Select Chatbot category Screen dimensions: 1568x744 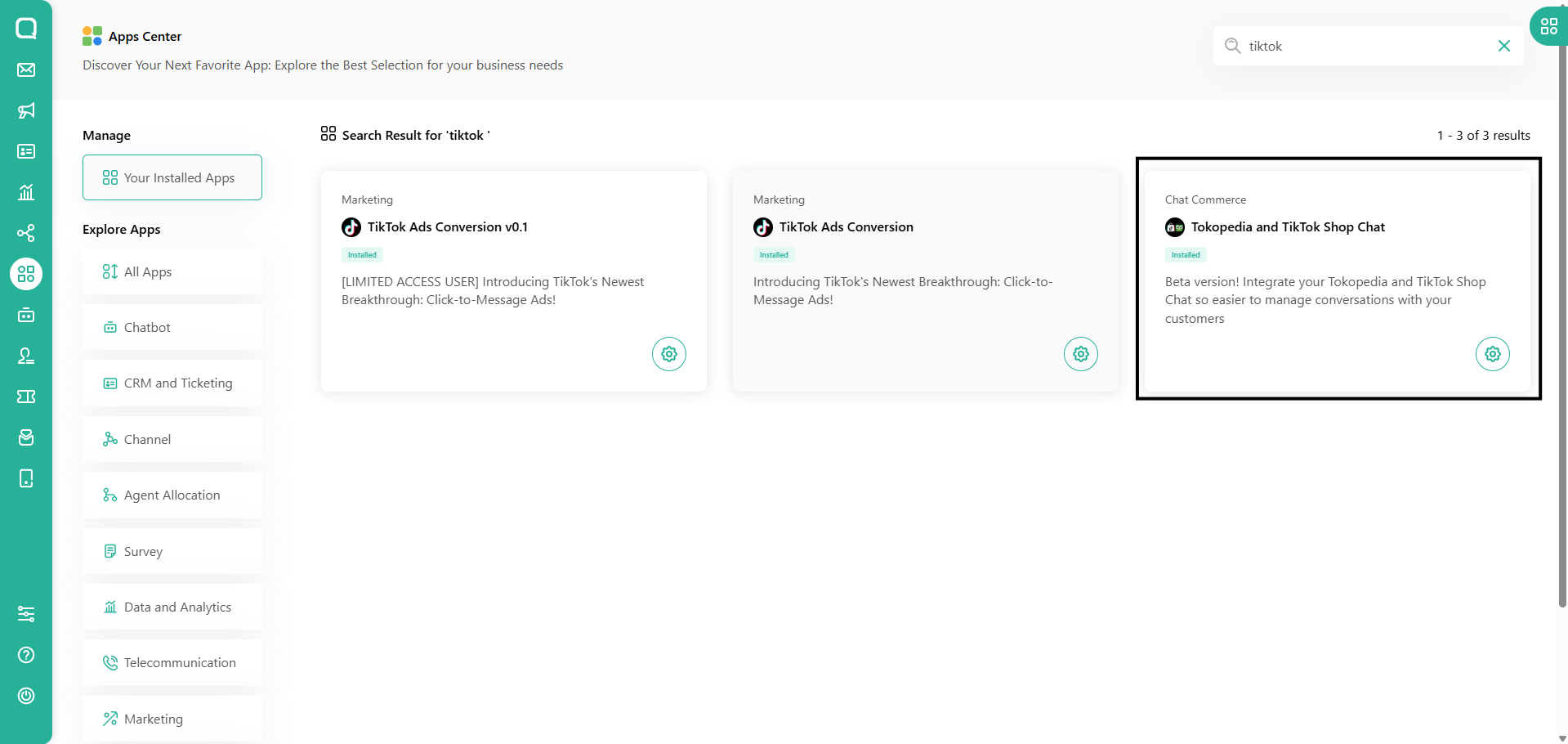coord(172,327)
